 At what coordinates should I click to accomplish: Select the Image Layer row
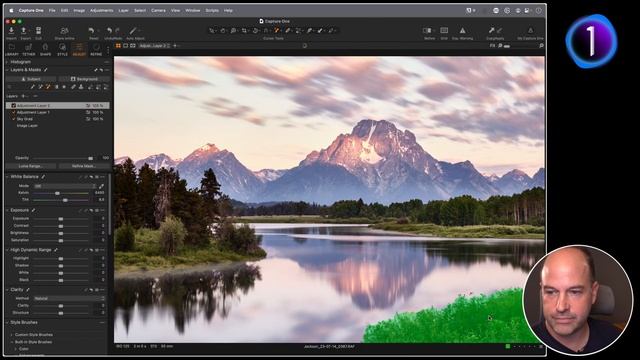tap(58, 126)
